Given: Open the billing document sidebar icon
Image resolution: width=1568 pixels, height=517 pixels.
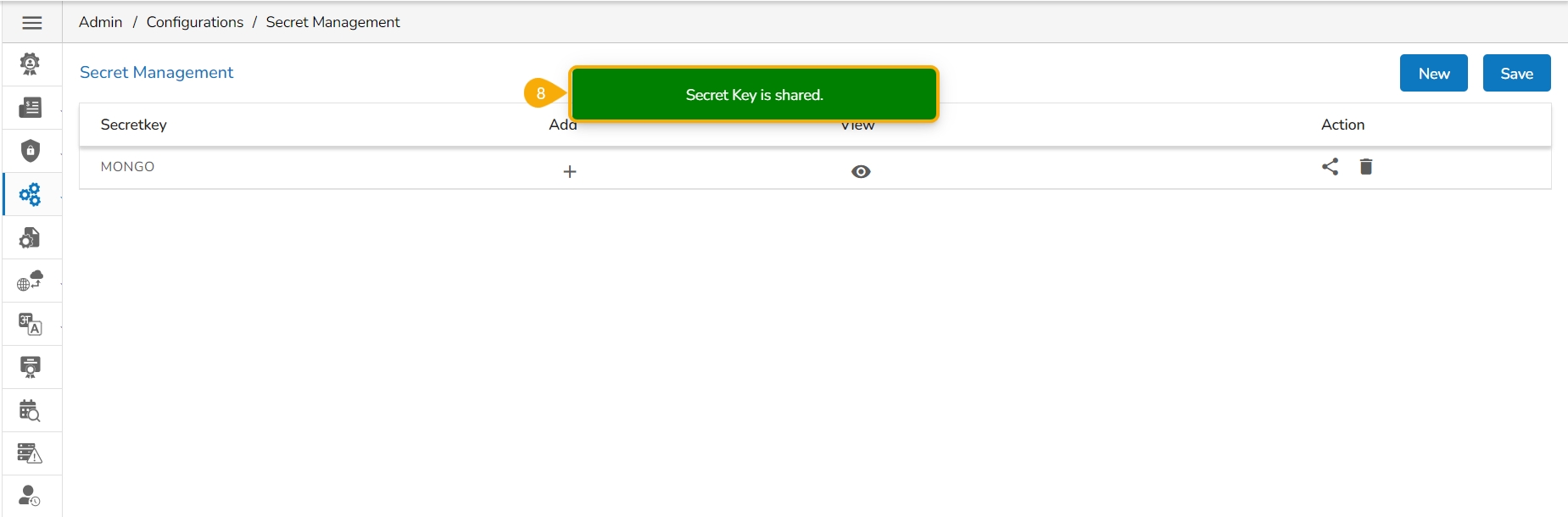Looking at the screenshot, I should [31, 108].
